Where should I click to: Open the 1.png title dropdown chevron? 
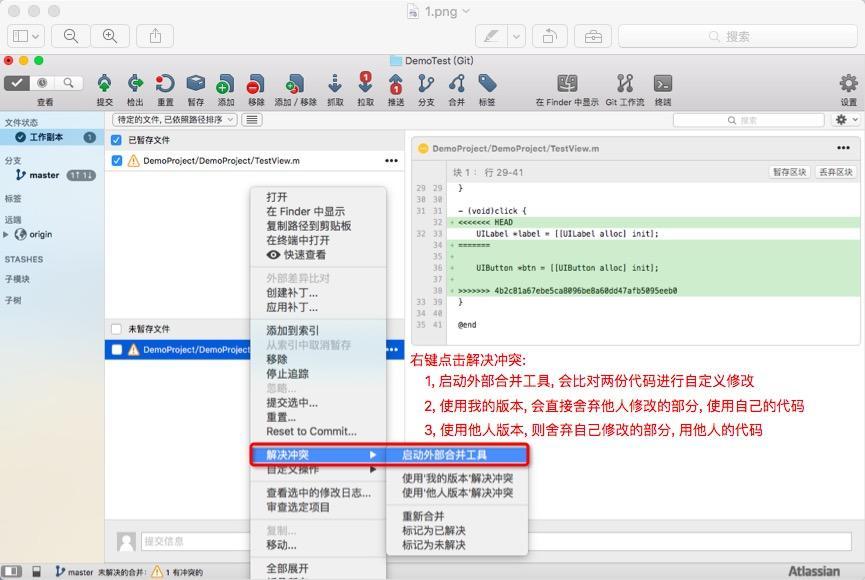(466, 11)
